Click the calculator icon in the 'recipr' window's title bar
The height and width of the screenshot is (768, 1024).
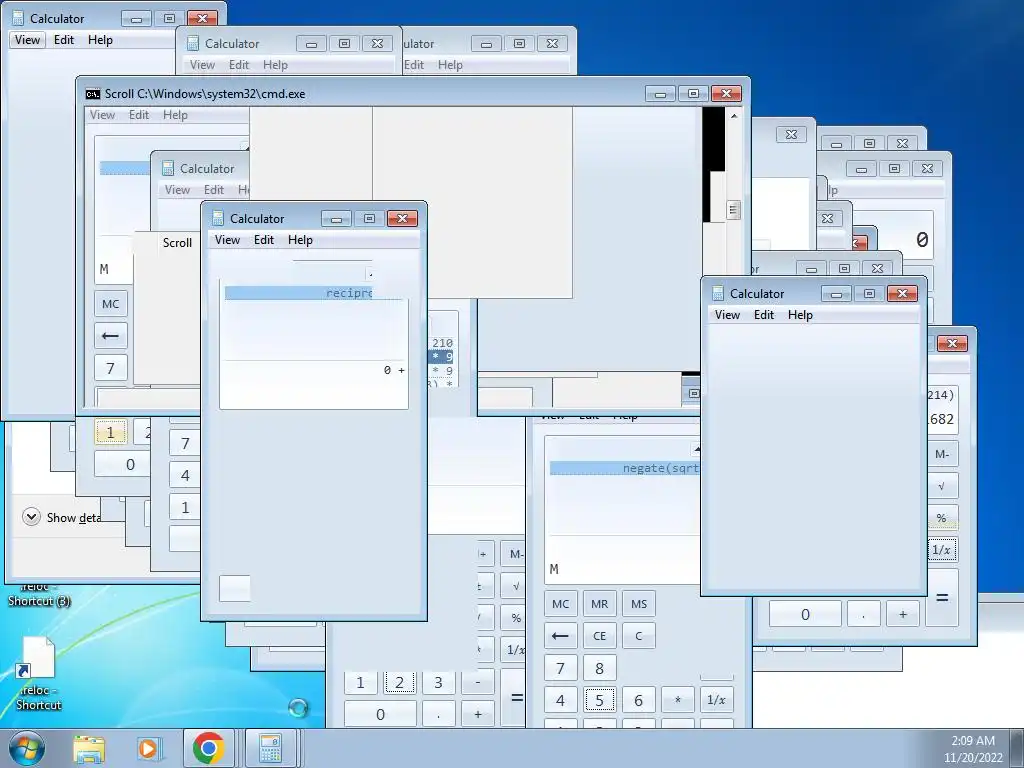tap(219, 218)
